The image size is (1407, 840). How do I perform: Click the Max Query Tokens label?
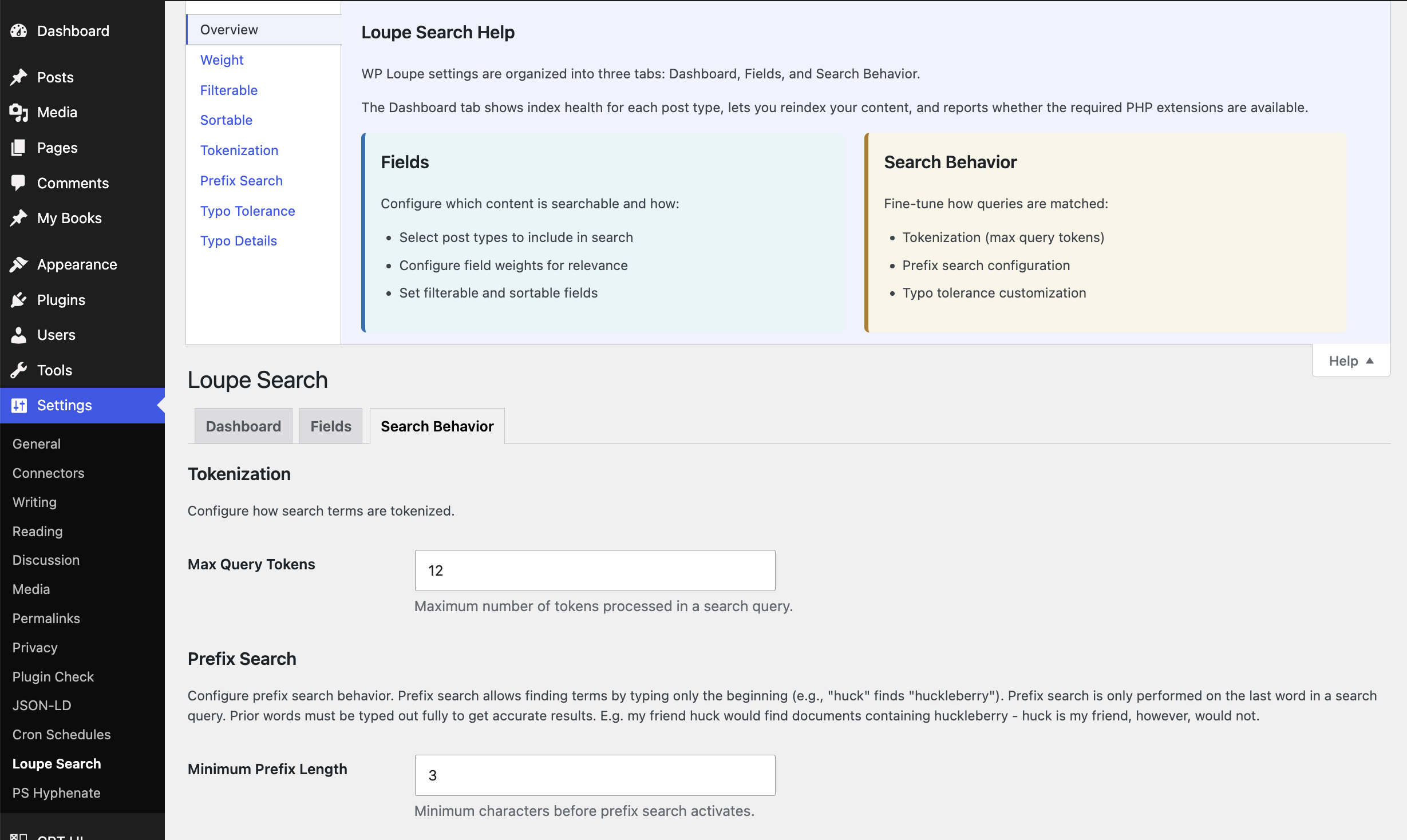[251, 565]
